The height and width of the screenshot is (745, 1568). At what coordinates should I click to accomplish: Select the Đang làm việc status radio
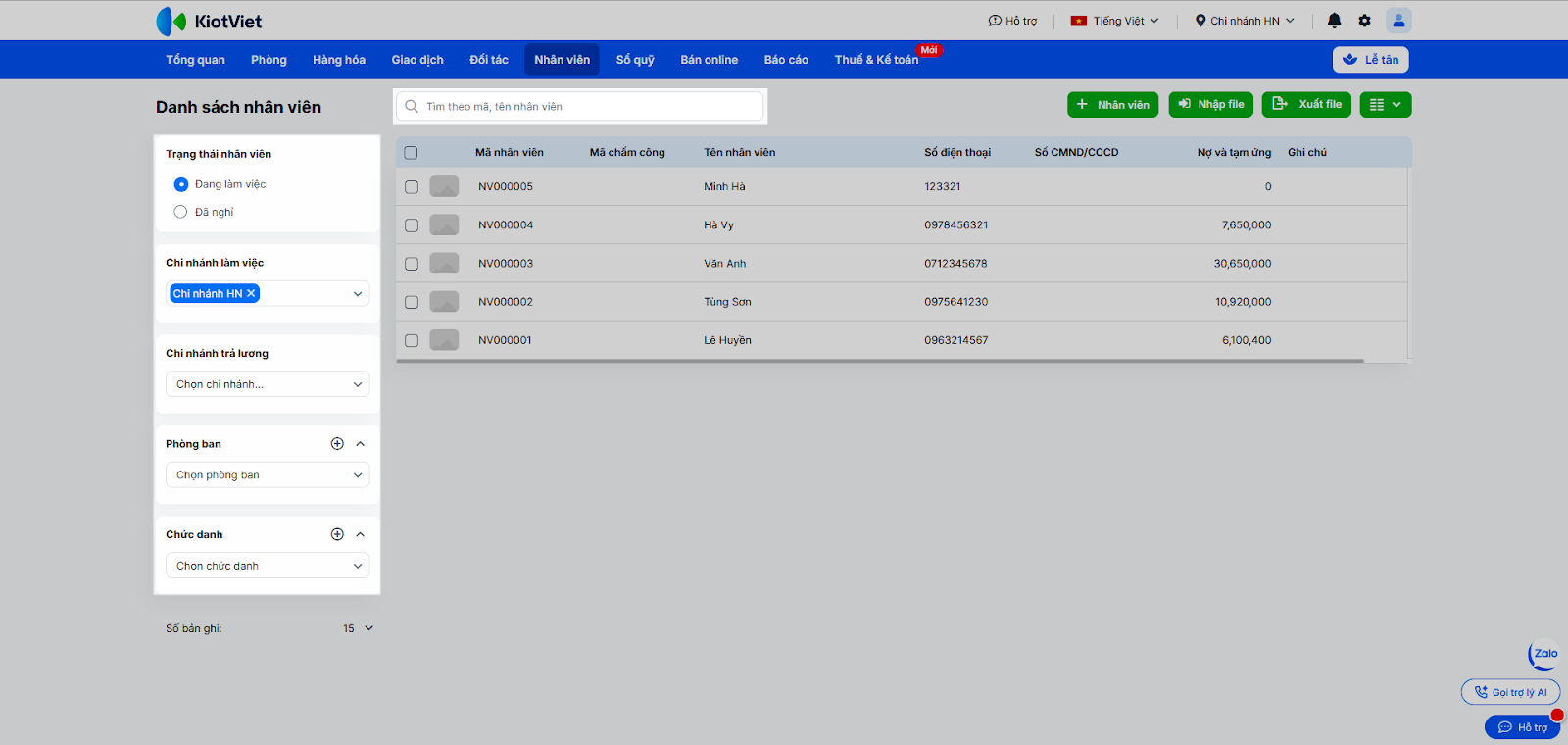(181, 184)
